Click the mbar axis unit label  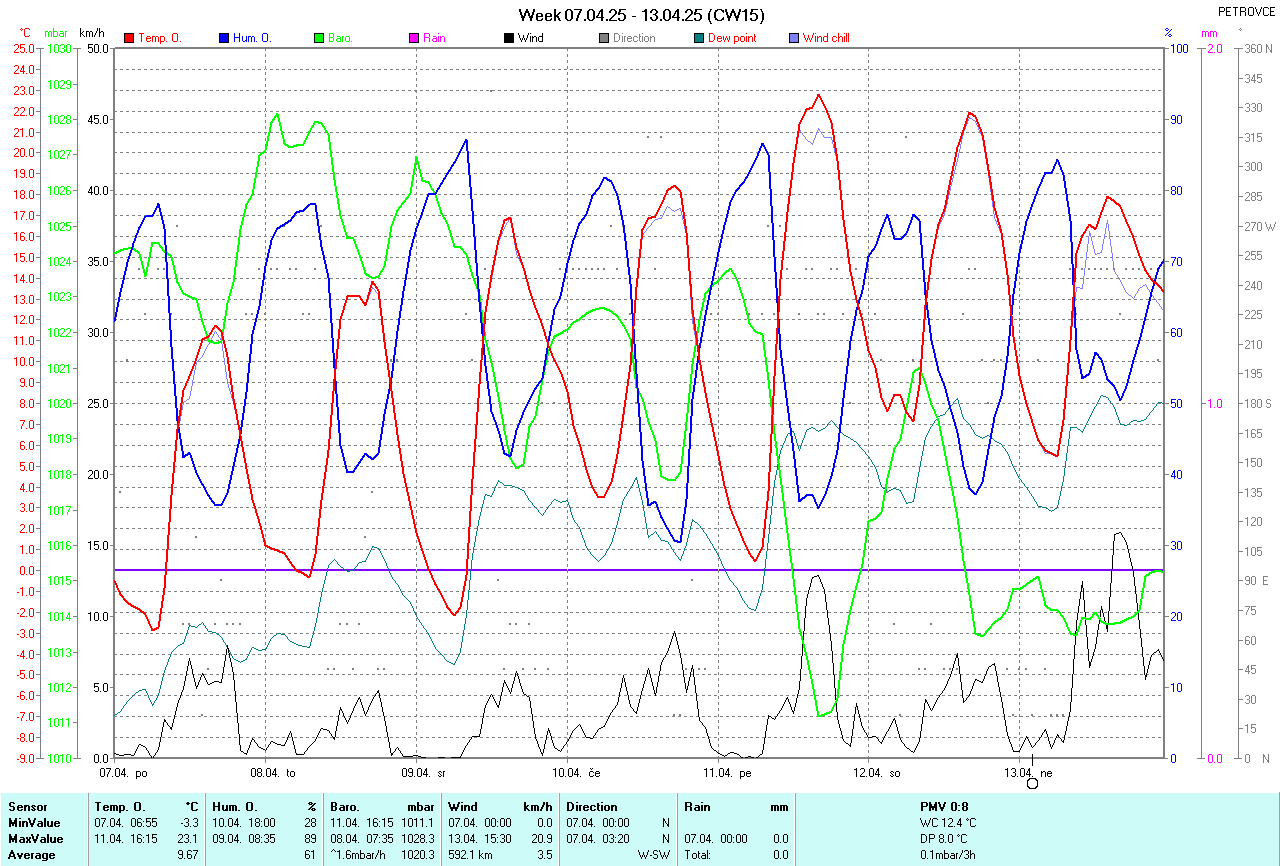click(56, 33)
